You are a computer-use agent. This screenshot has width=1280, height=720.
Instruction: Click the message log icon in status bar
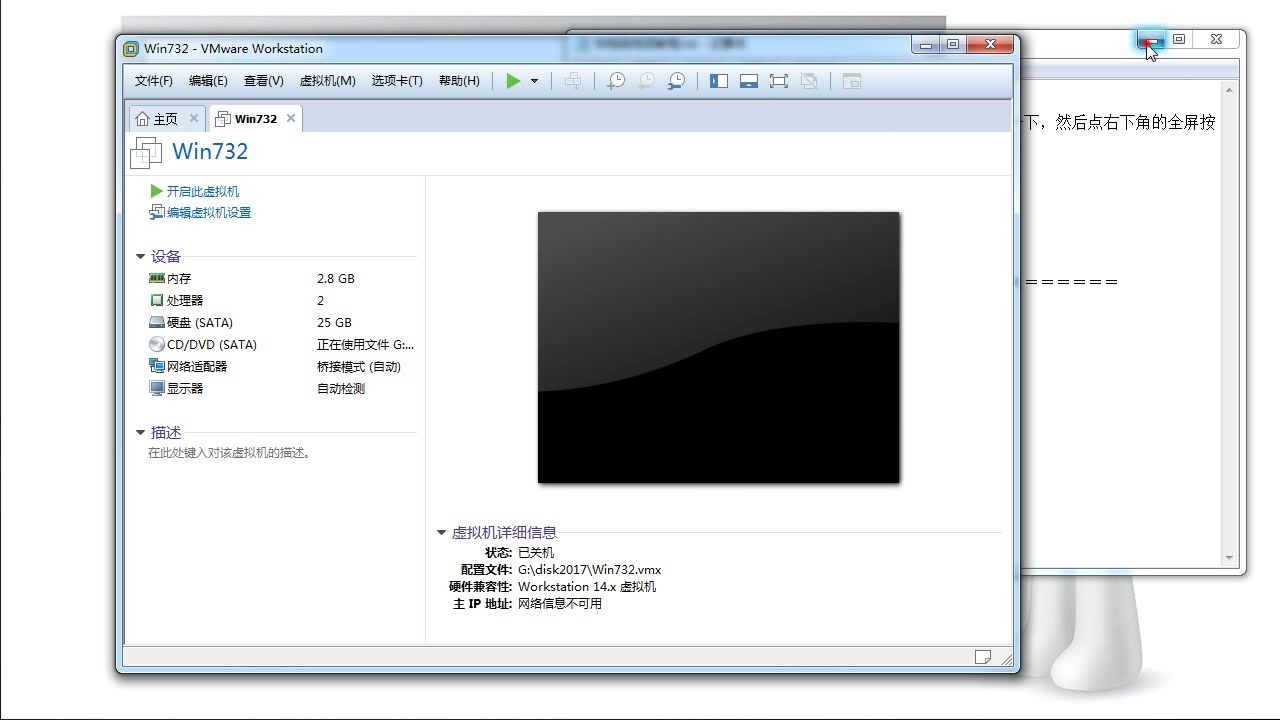(x=983, y=657)
